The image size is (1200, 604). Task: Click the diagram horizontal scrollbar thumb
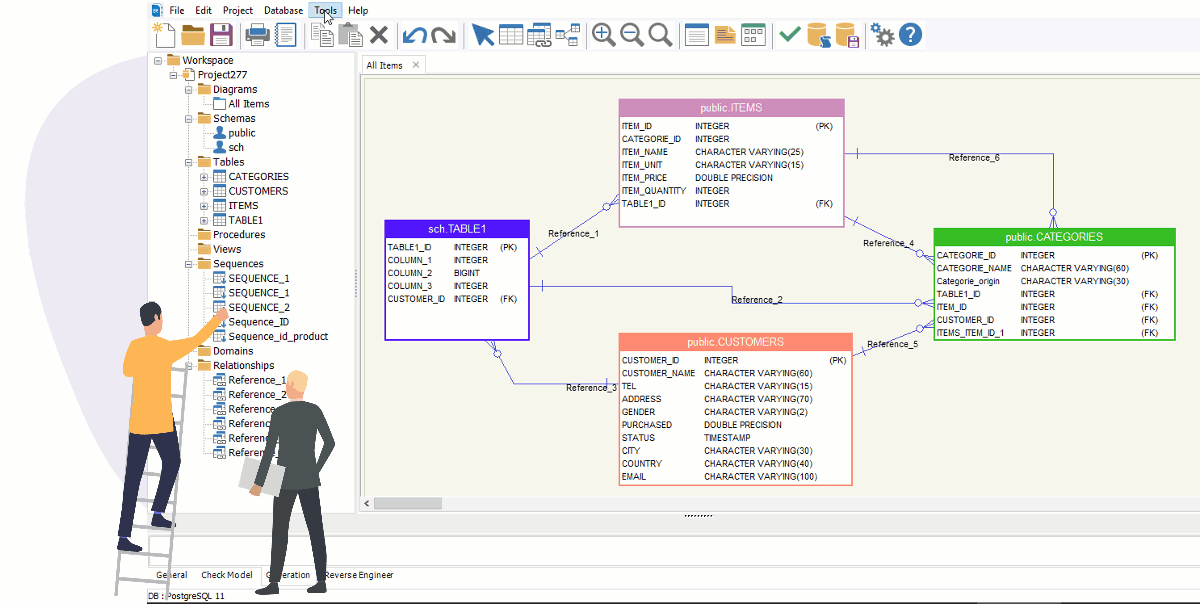point(408,503)
